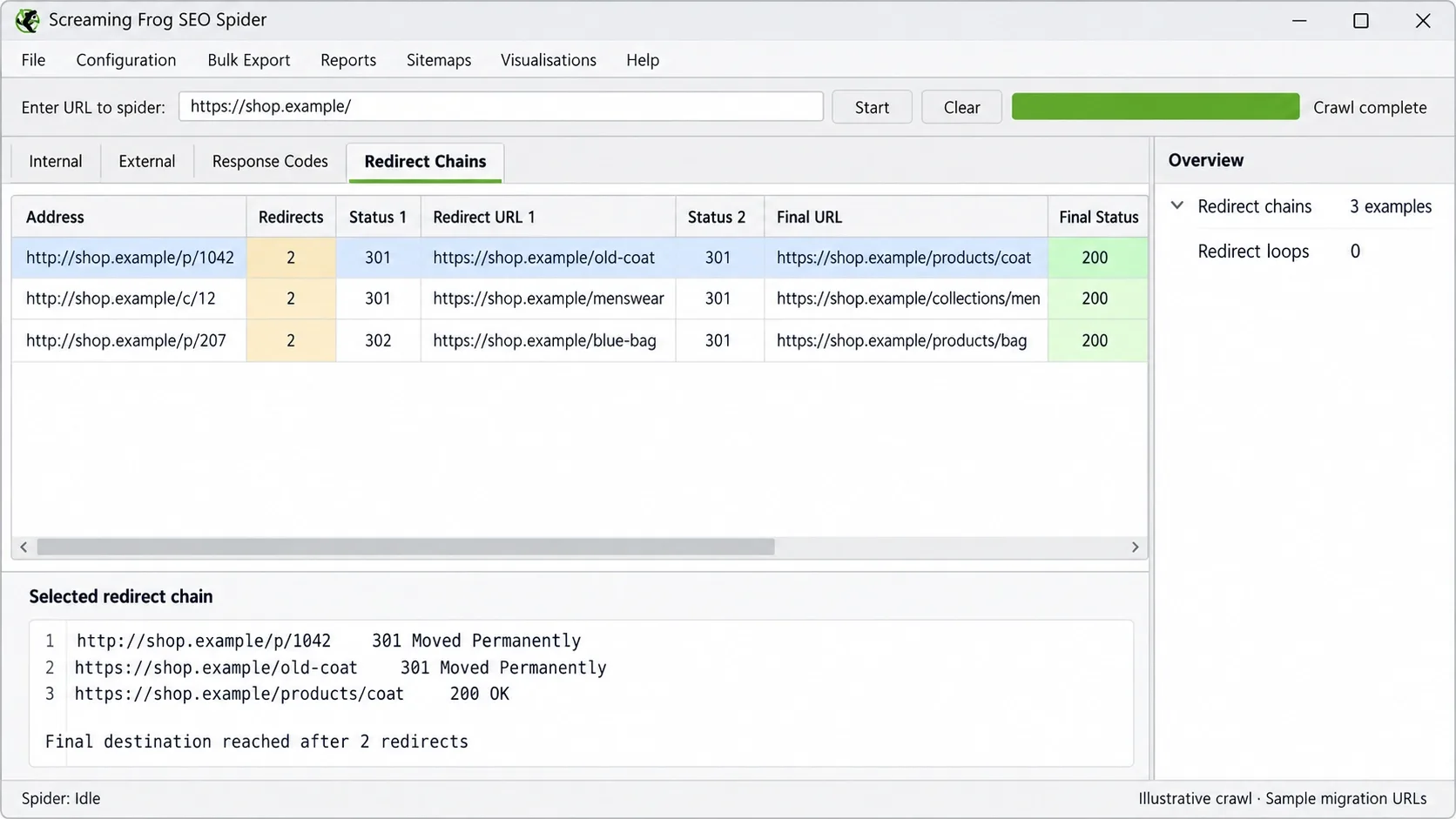Click Redirects count in c/12 row
Image resolution: width=1456 pixels, height=819 pixels.
click(291, 299)
